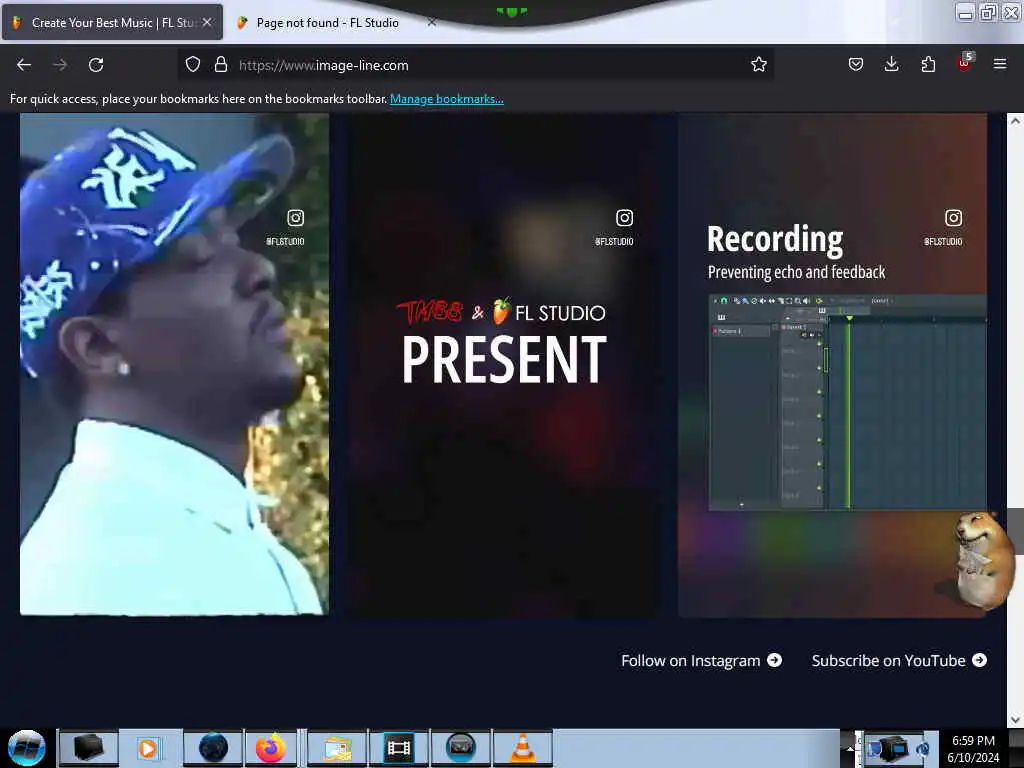Go back to the previous page
The height and width of the screenshot is (768, 1024).
tap(24, 65)
